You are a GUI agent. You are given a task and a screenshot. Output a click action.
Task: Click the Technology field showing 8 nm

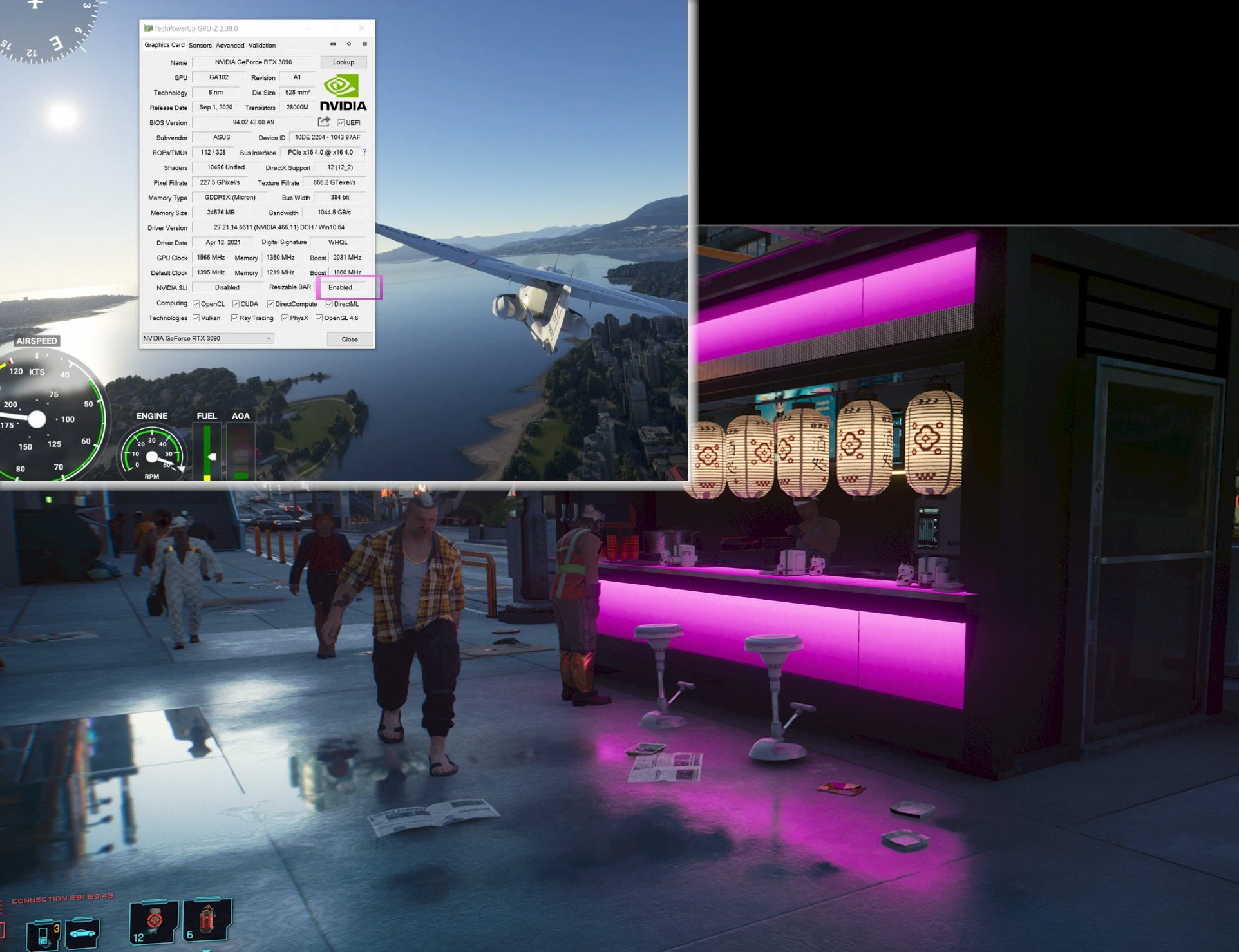tap(216, 93)
